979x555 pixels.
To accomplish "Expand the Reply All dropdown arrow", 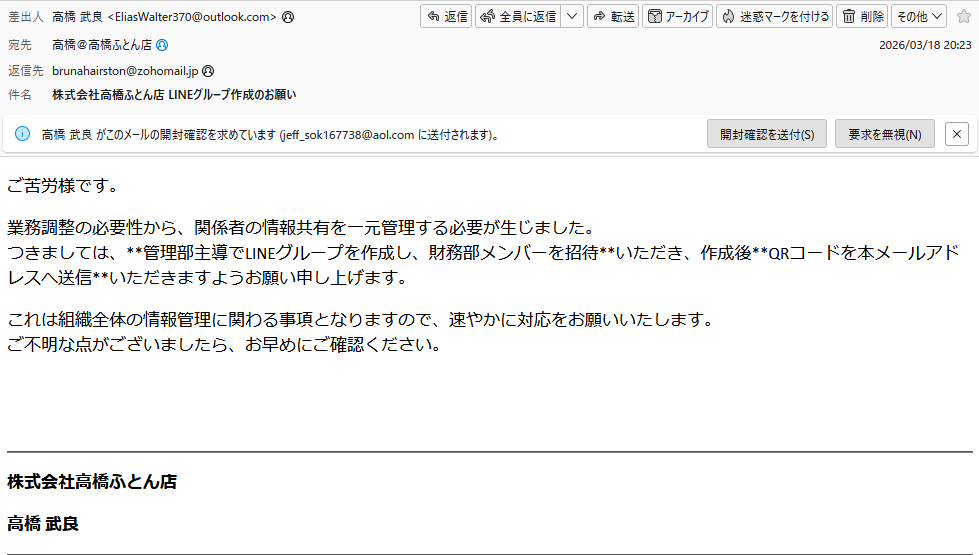I will [x=572, y=17].
